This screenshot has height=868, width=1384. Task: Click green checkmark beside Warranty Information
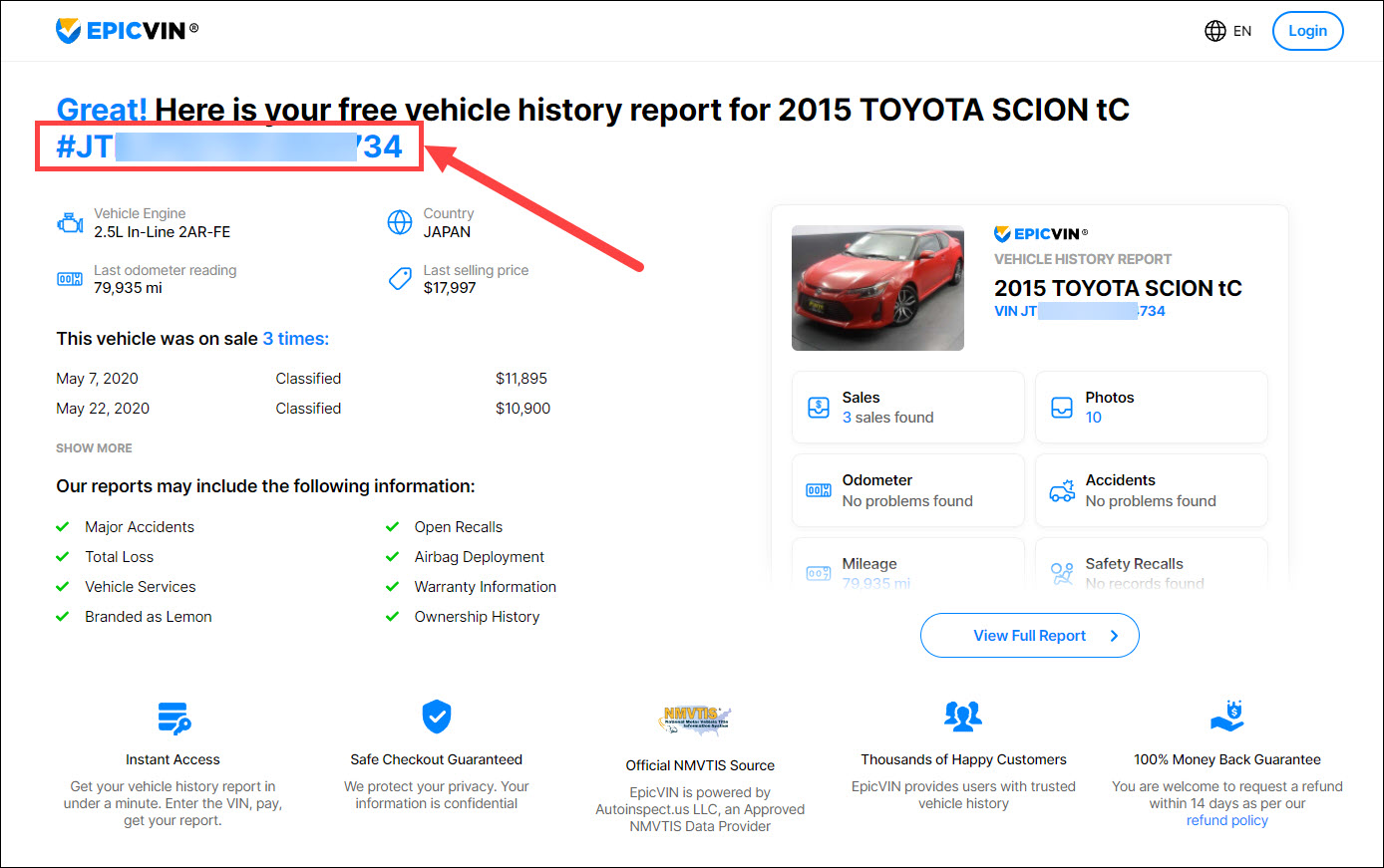(x=393, y=587)
